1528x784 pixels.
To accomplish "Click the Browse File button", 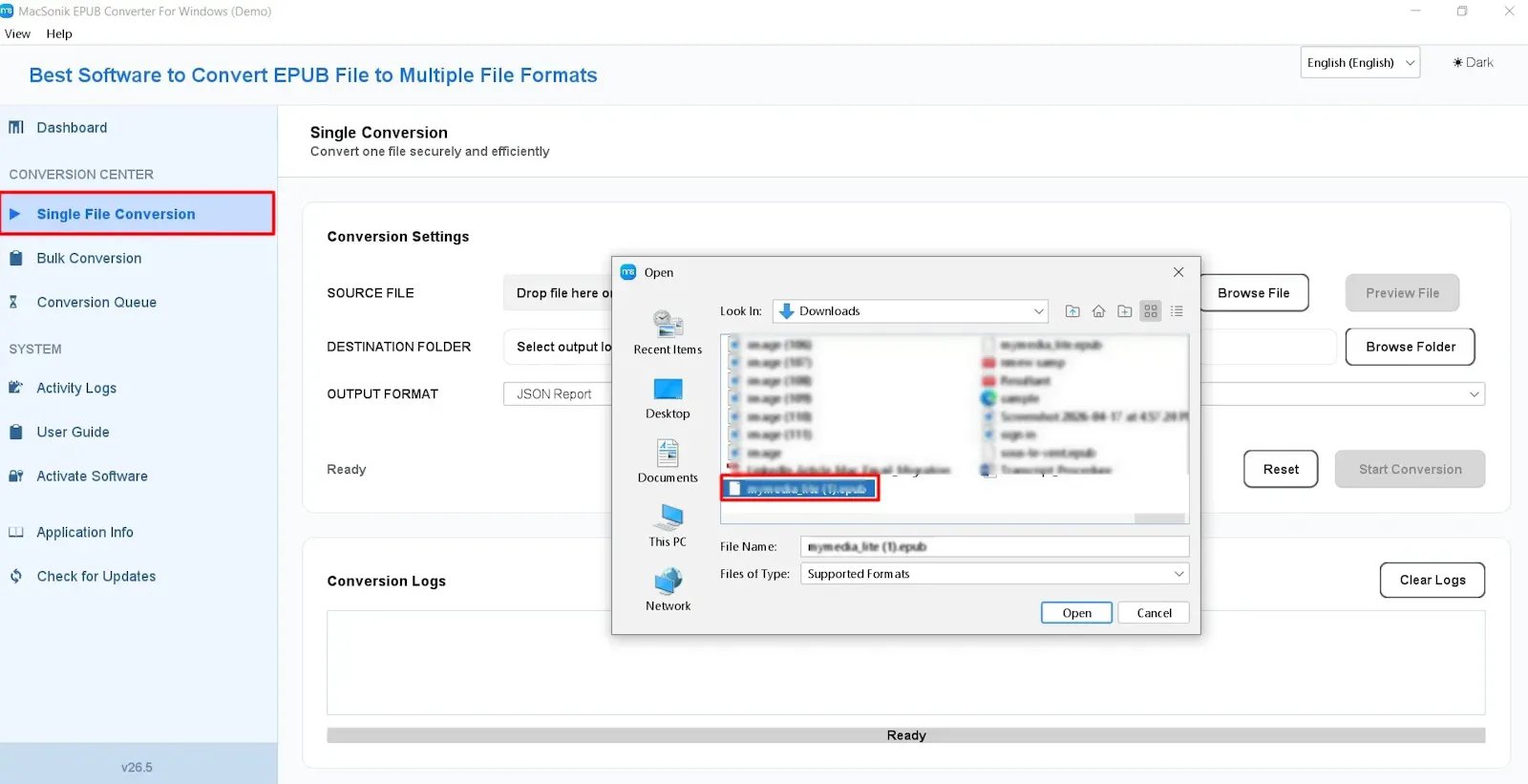I will point(1253,293).
